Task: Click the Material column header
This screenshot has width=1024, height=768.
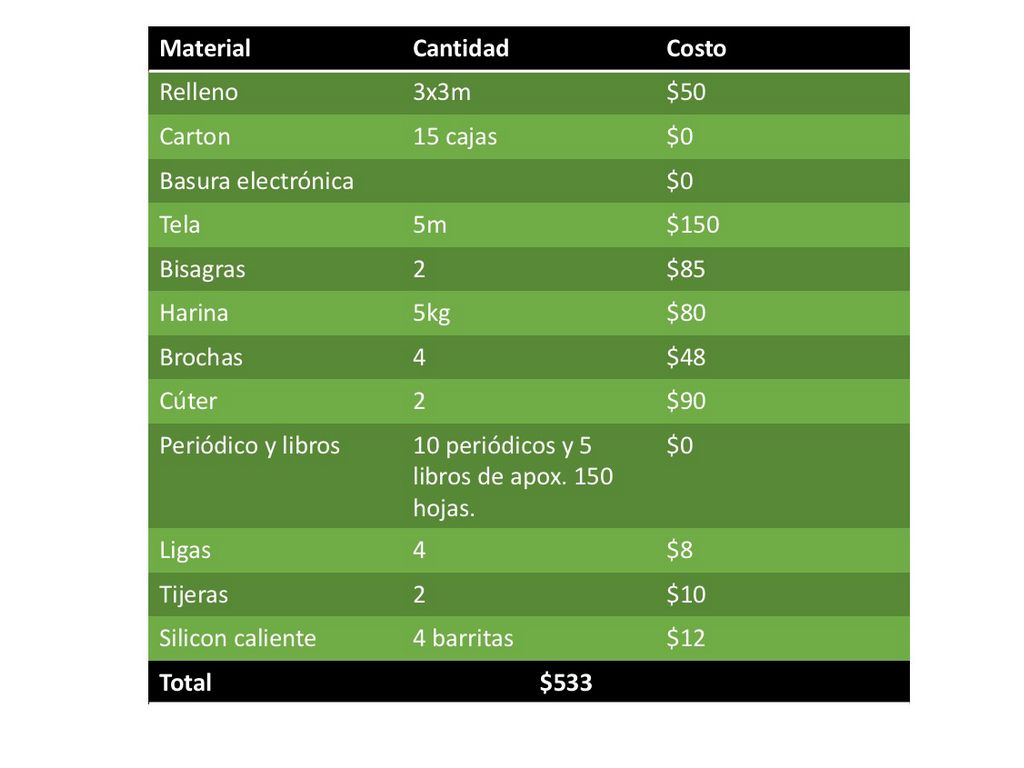Action: [205, 48]
